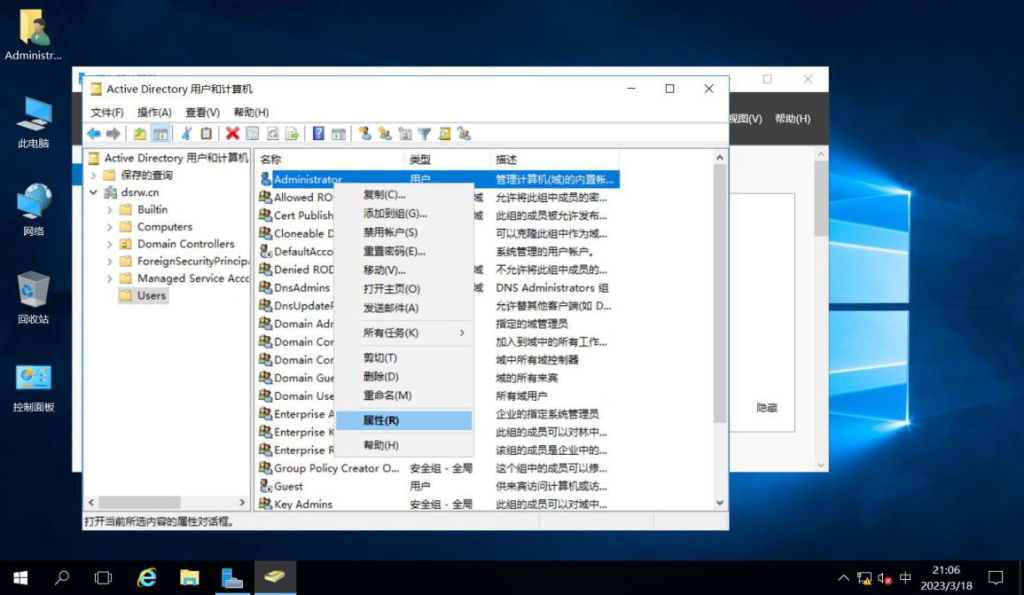Click the Back arrow in toolbar
The height and width of the screenshot is (595, 1024).
point(94,134)
